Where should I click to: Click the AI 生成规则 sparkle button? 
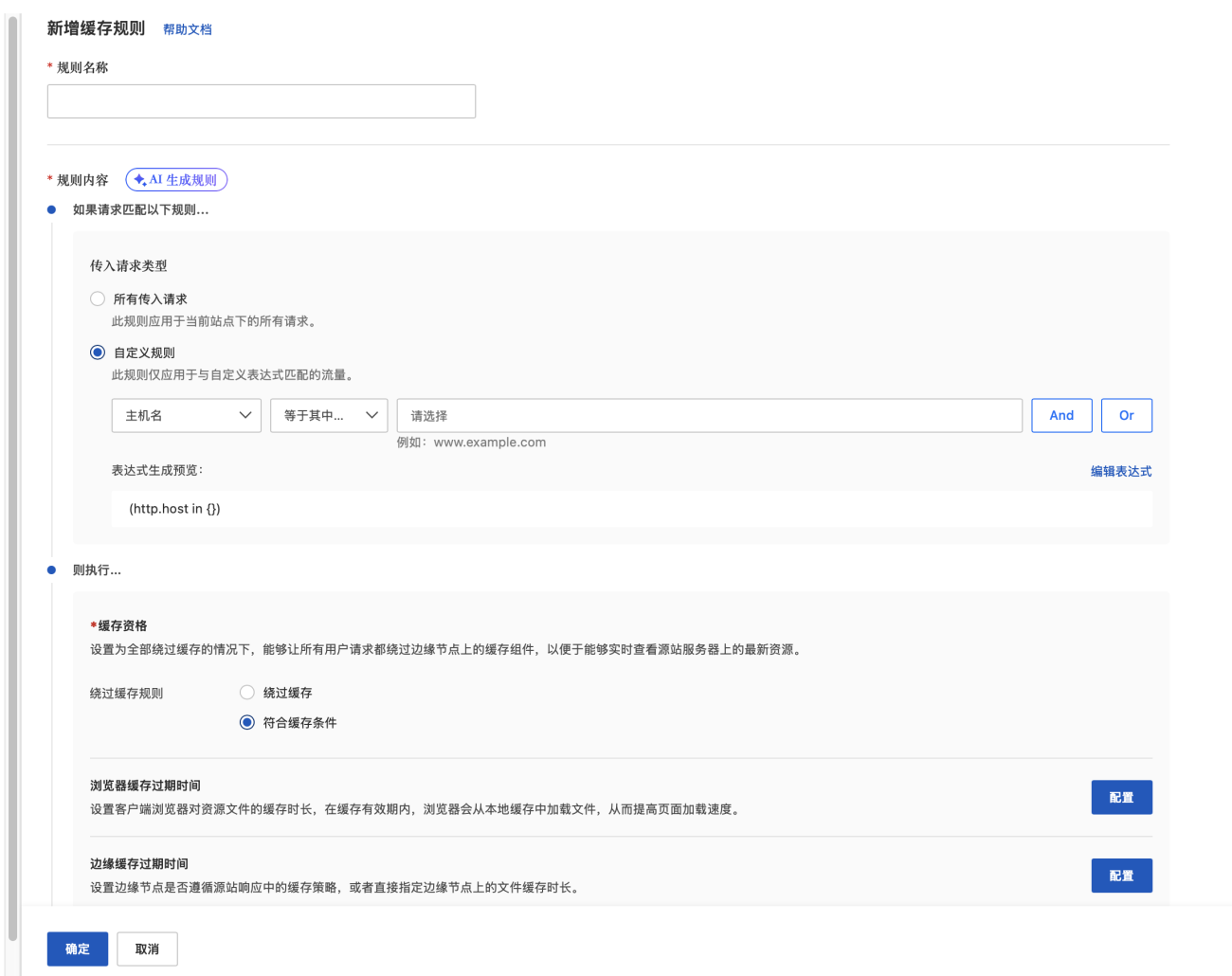[176, 180]
